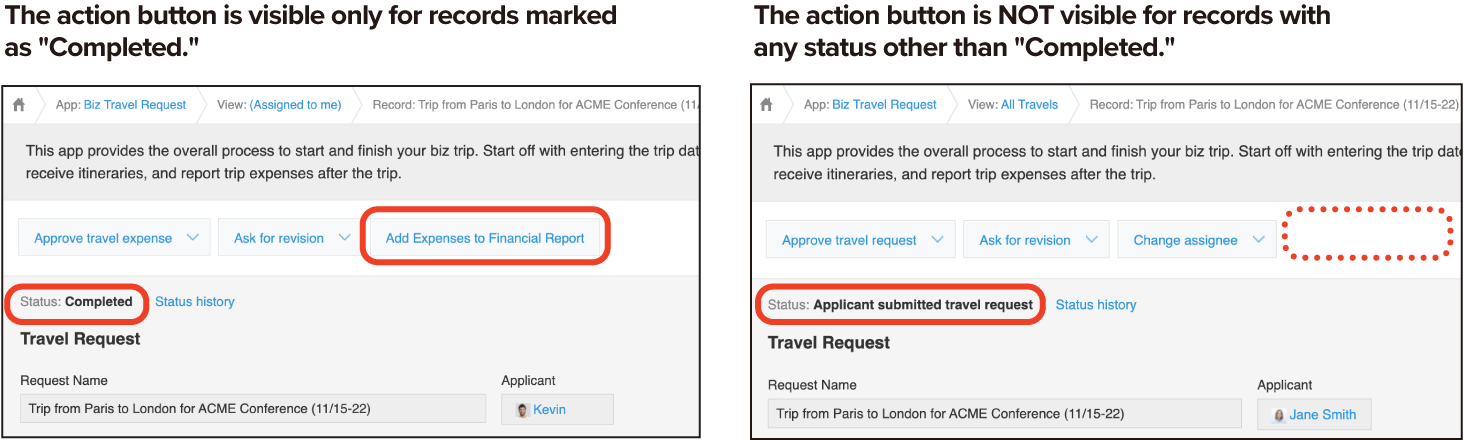Image resolution: width=1464 pixels, height=440 pixels.
Task: Open the All Travels view breadcrumb
Action: tap(1029, 104)
